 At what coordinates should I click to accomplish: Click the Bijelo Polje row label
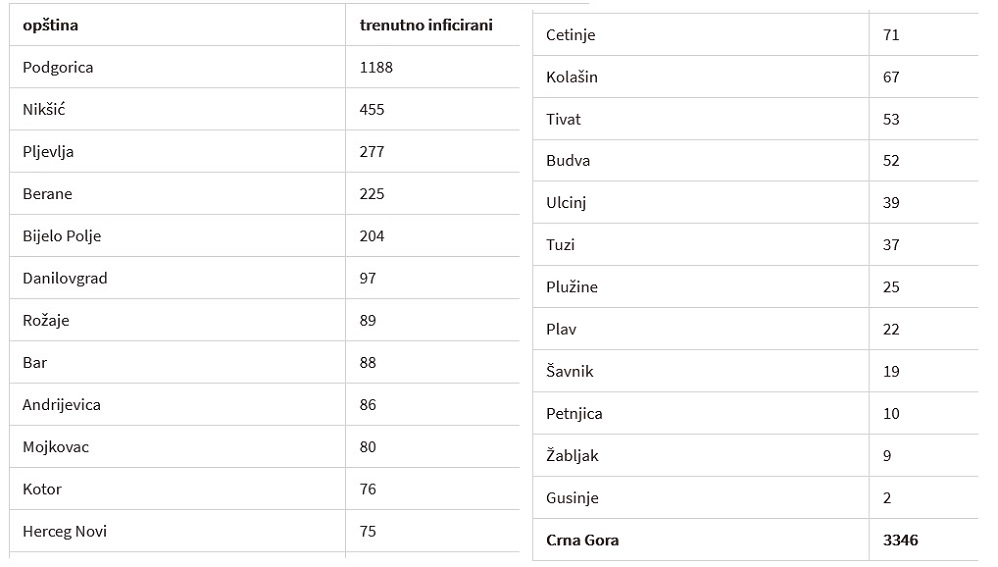tap(62, 236)
